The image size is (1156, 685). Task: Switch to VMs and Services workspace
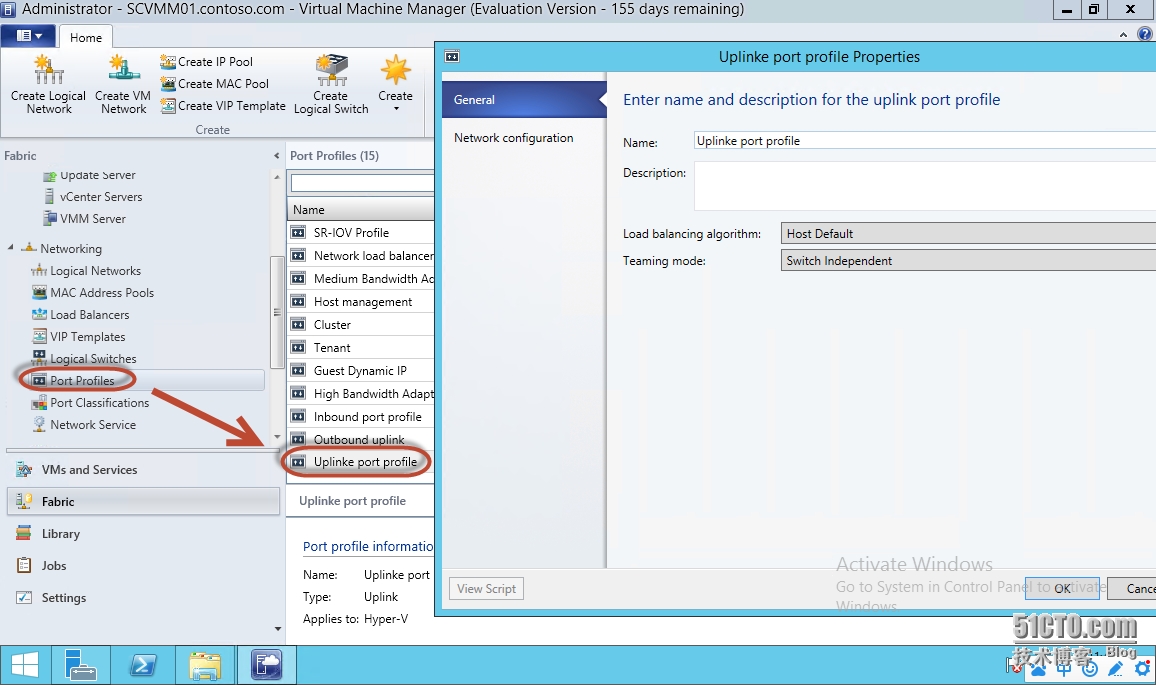[144, 470]
